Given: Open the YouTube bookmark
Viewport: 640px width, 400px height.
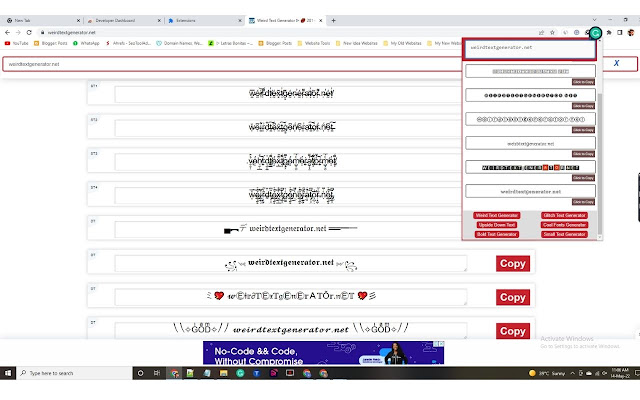Looking at the screenshot, I should click(17, 43).
